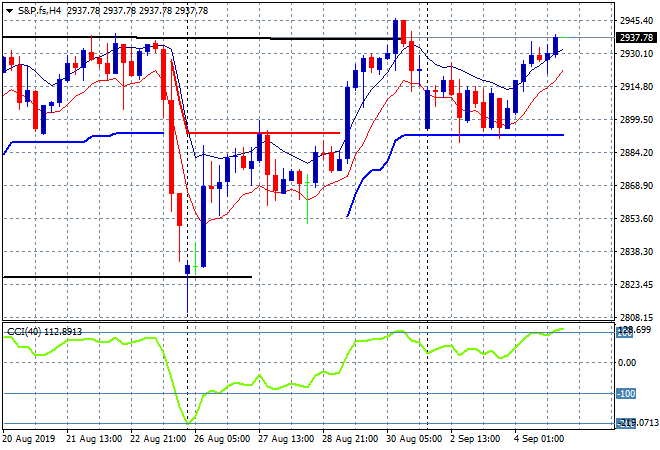
Task: Open the chart menu triangle beside S&P.fs,H4
Action: (9, 11)
